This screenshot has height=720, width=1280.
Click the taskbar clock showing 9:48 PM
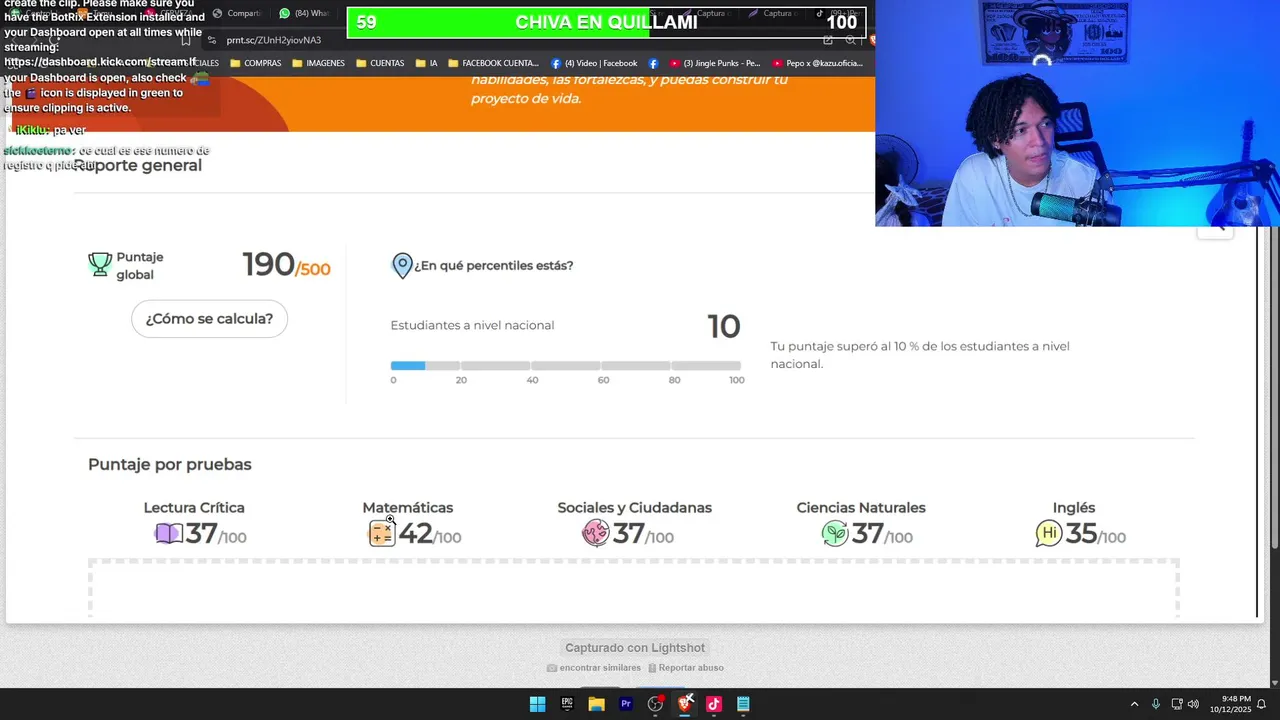pyautogui.click(x=1230, y=704)
